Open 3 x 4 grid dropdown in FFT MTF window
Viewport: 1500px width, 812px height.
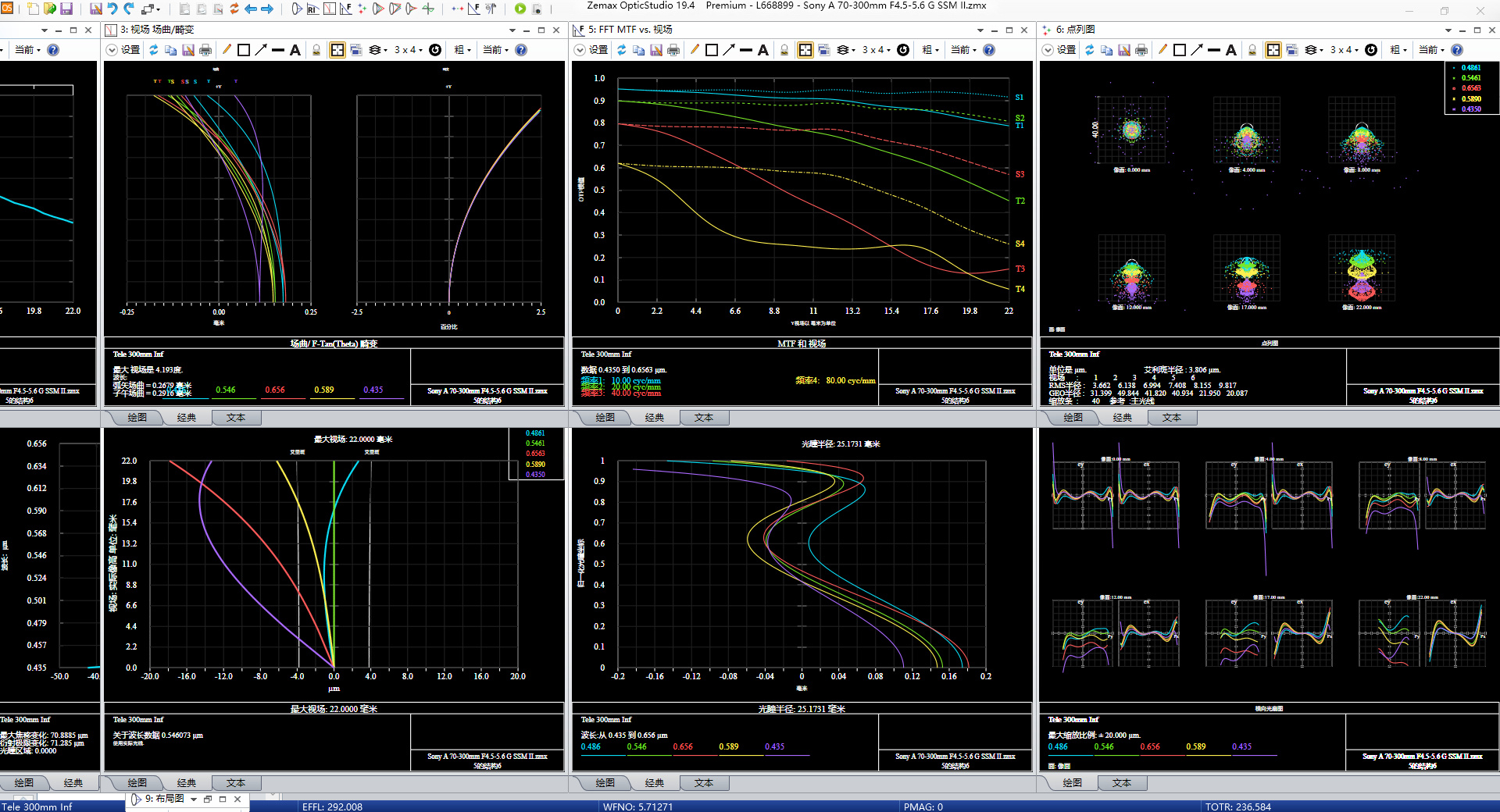(x=877, y=50)
